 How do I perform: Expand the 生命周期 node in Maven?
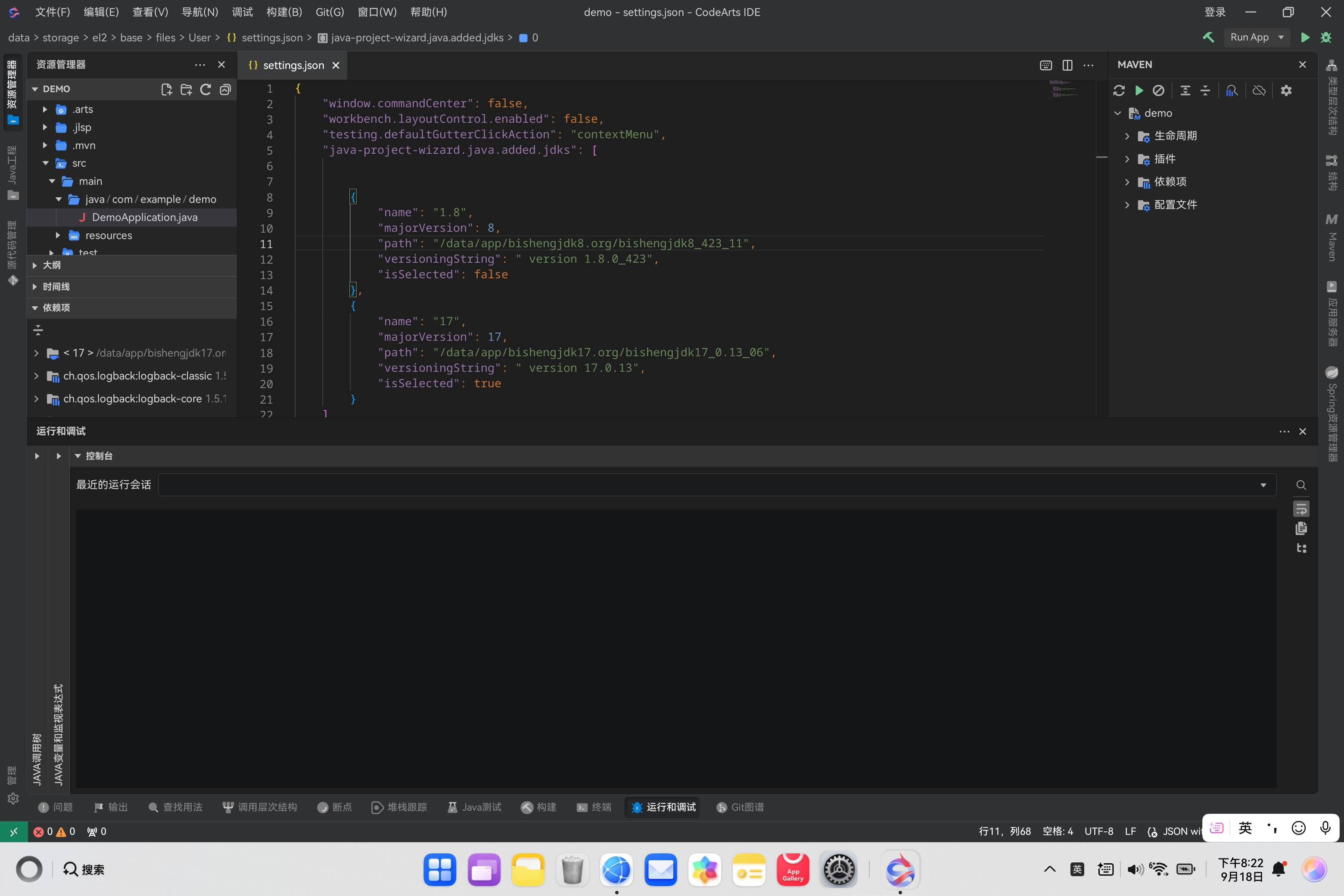pos(1127,136)
